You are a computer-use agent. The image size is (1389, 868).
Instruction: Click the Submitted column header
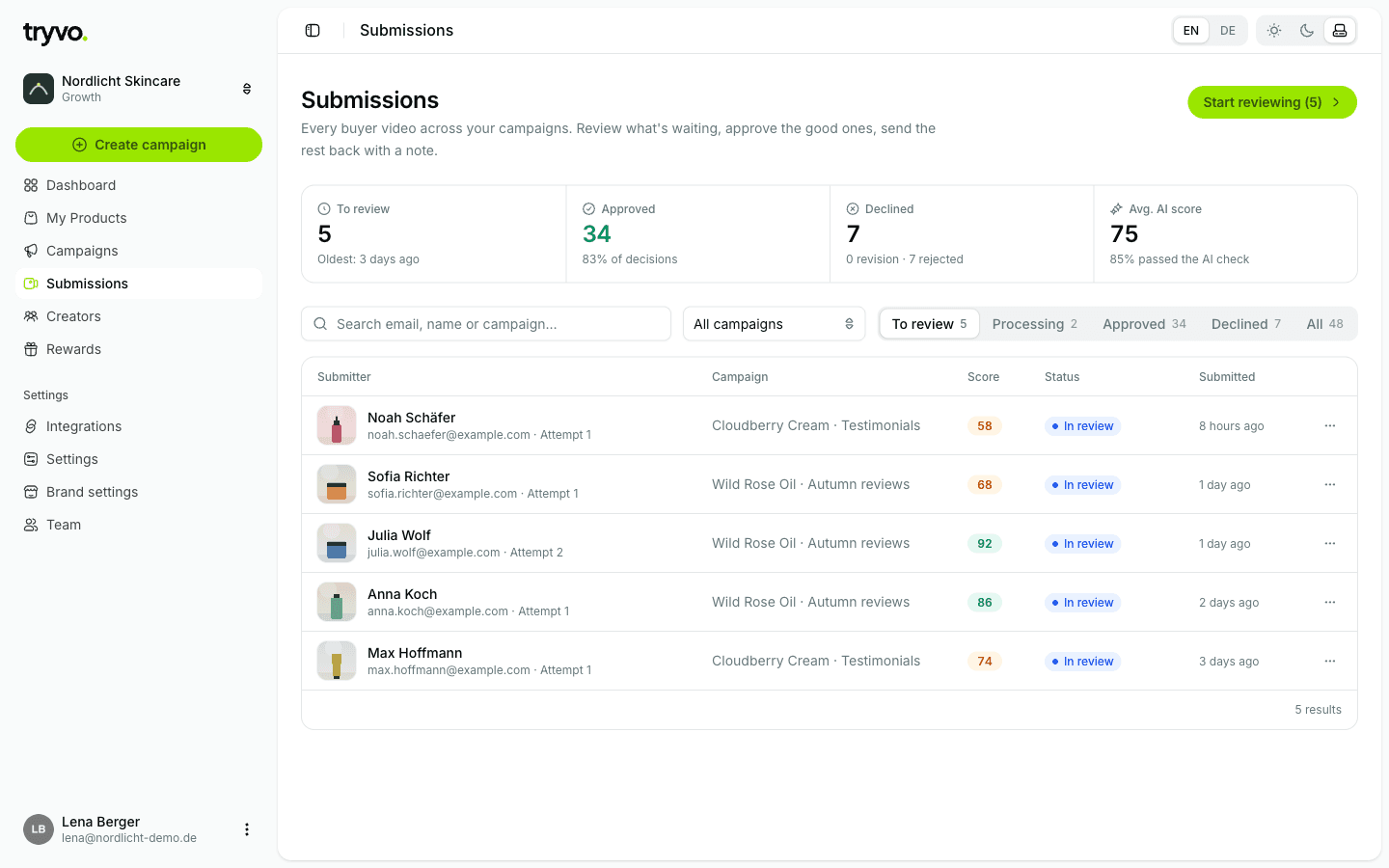coord(1227,377)
